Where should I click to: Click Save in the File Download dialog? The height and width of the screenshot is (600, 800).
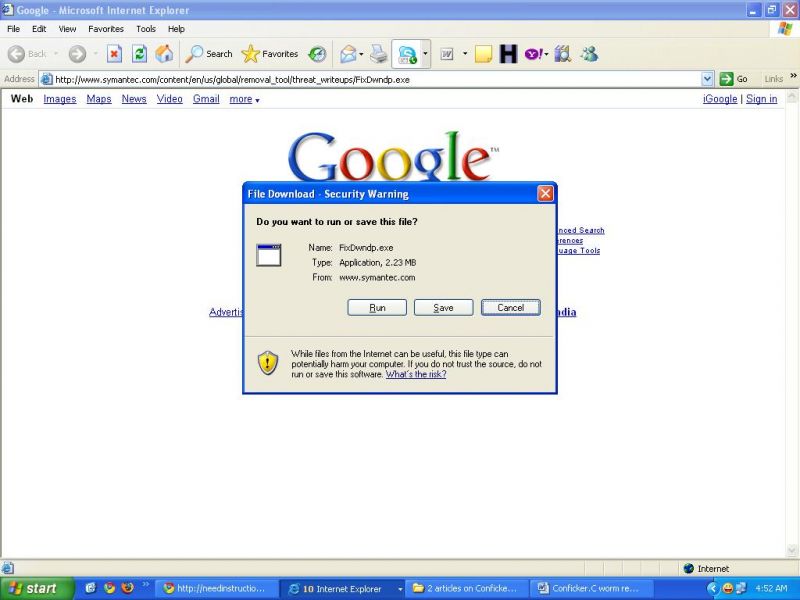point(443,308)
